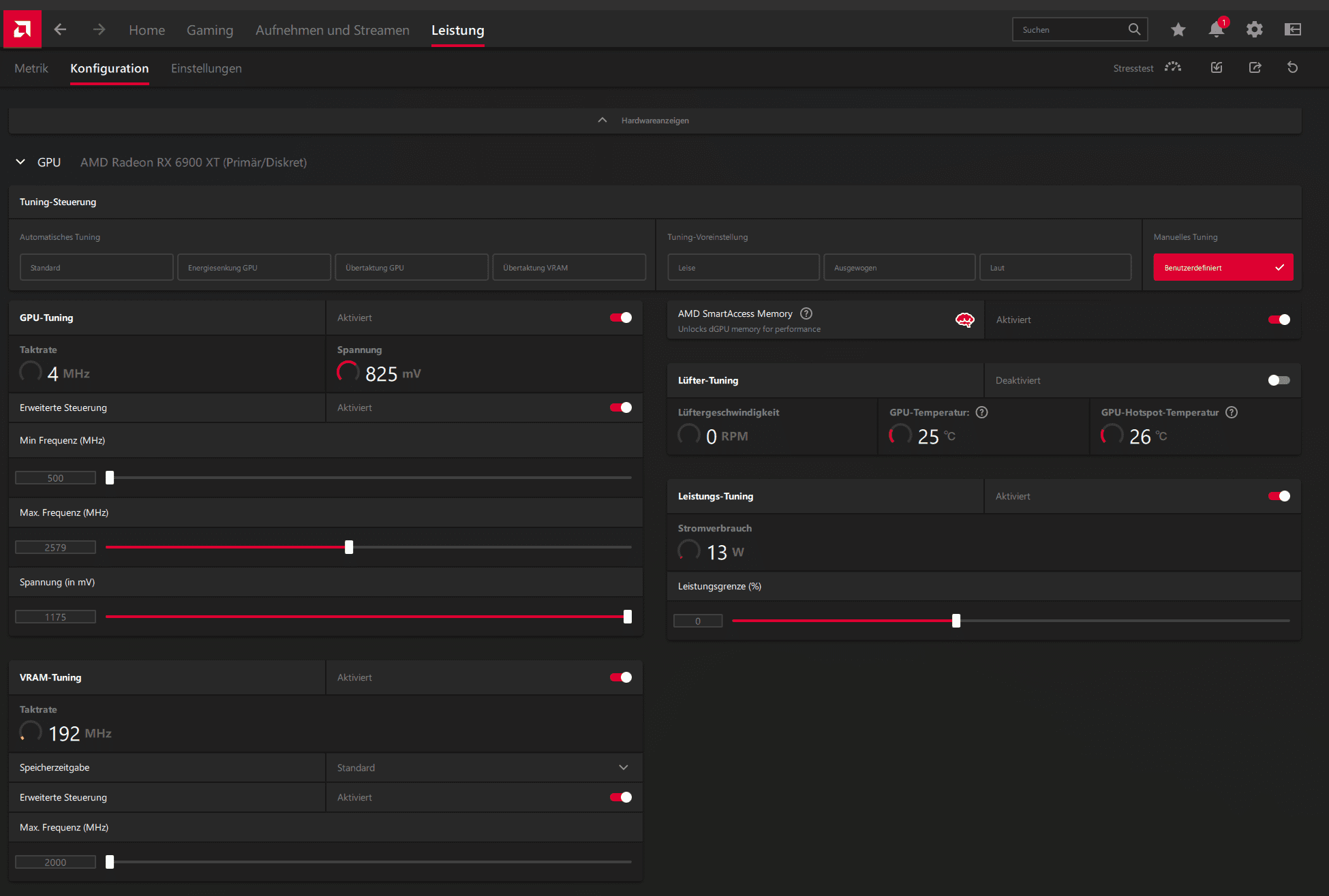This screenshot has width=1329, height=896.
Task: Open SmartAccess Memory help icon
Action: (806, 313)
